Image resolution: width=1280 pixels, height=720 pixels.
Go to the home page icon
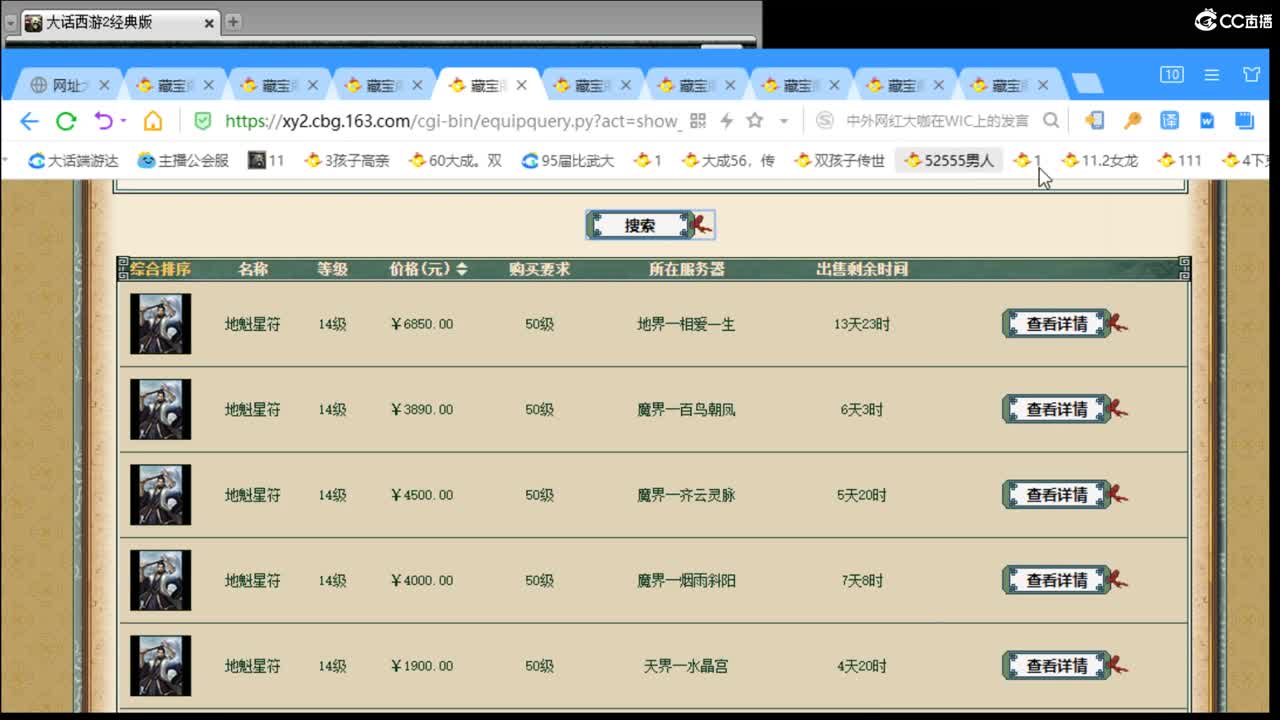coord(153,121)
